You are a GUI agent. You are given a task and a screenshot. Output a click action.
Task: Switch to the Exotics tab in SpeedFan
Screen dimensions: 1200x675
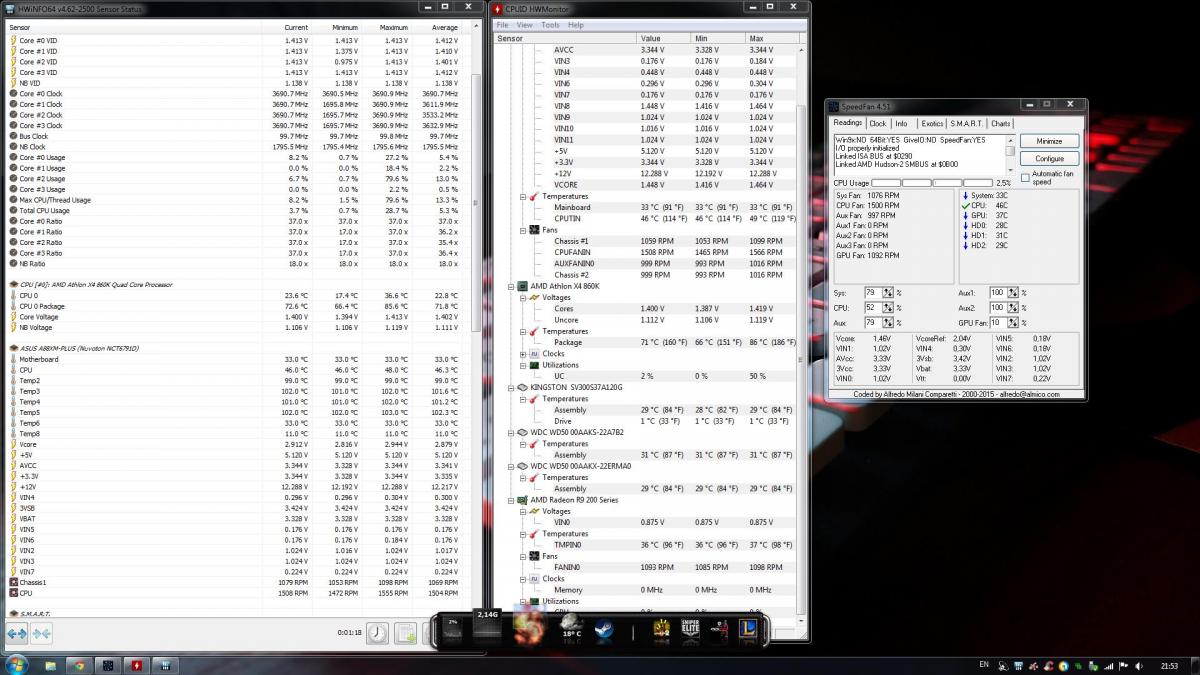tap(932, 124)
